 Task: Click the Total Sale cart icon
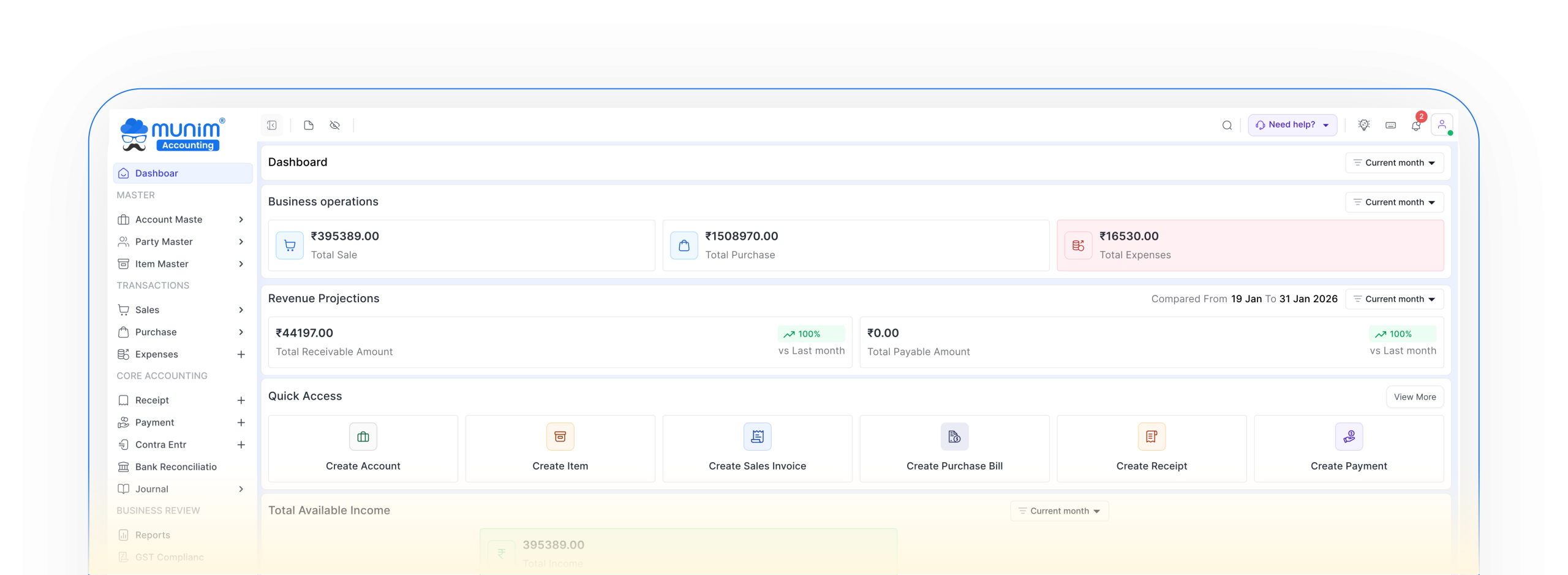click(x=290, y=245)
